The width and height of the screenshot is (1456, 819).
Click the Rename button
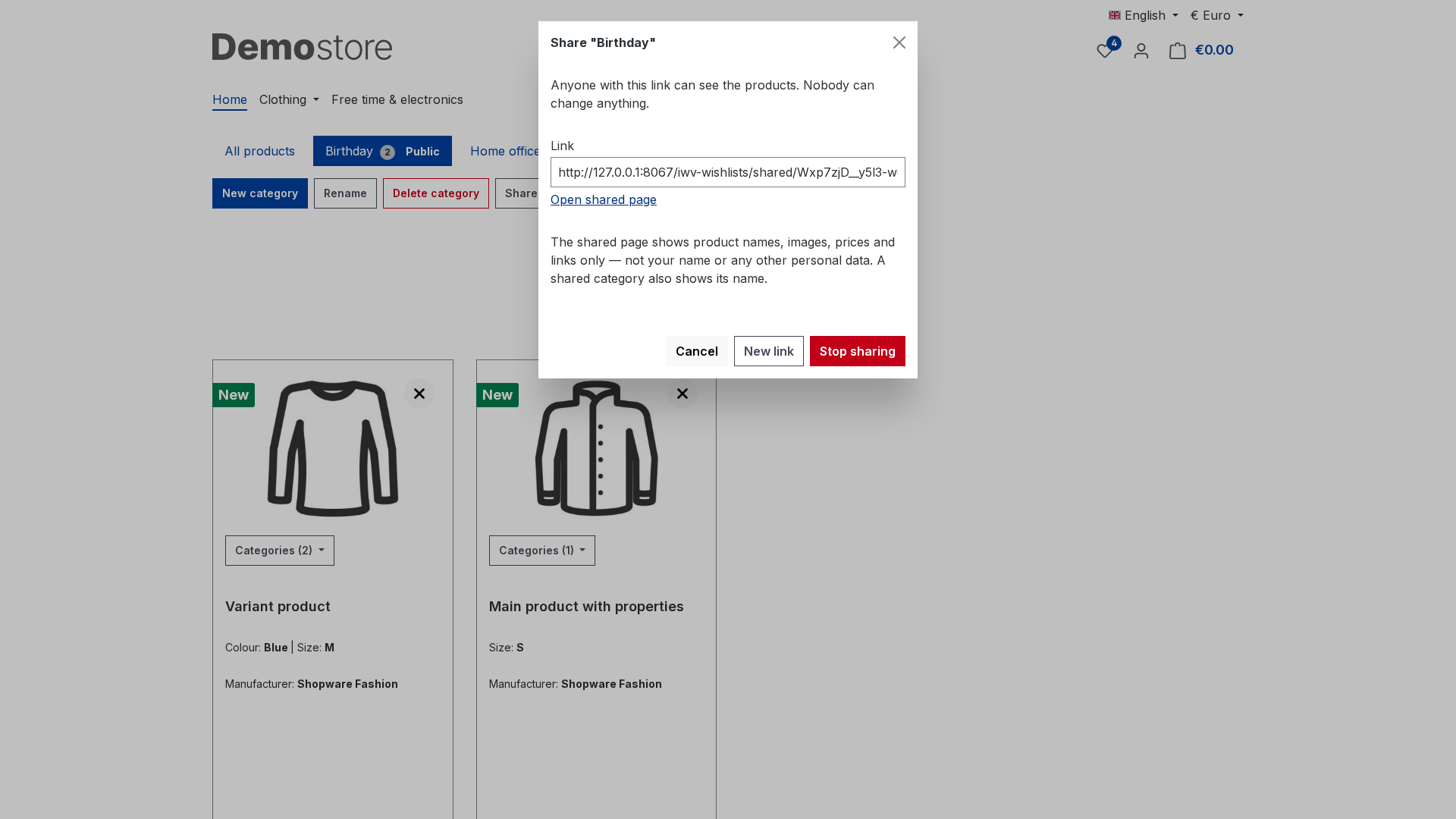[345, 193]
